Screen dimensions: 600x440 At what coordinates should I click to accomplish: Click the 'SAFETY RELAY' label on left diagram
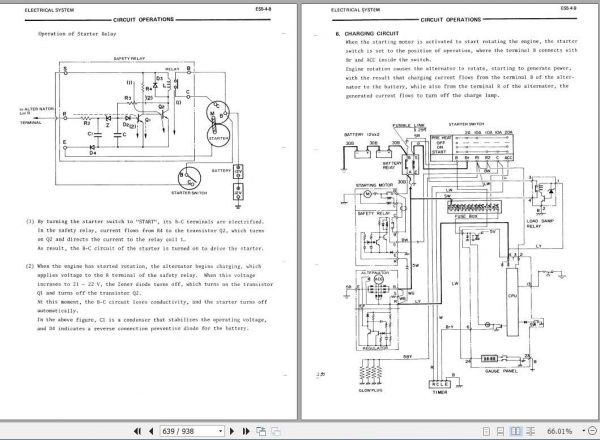pos(129,59)
